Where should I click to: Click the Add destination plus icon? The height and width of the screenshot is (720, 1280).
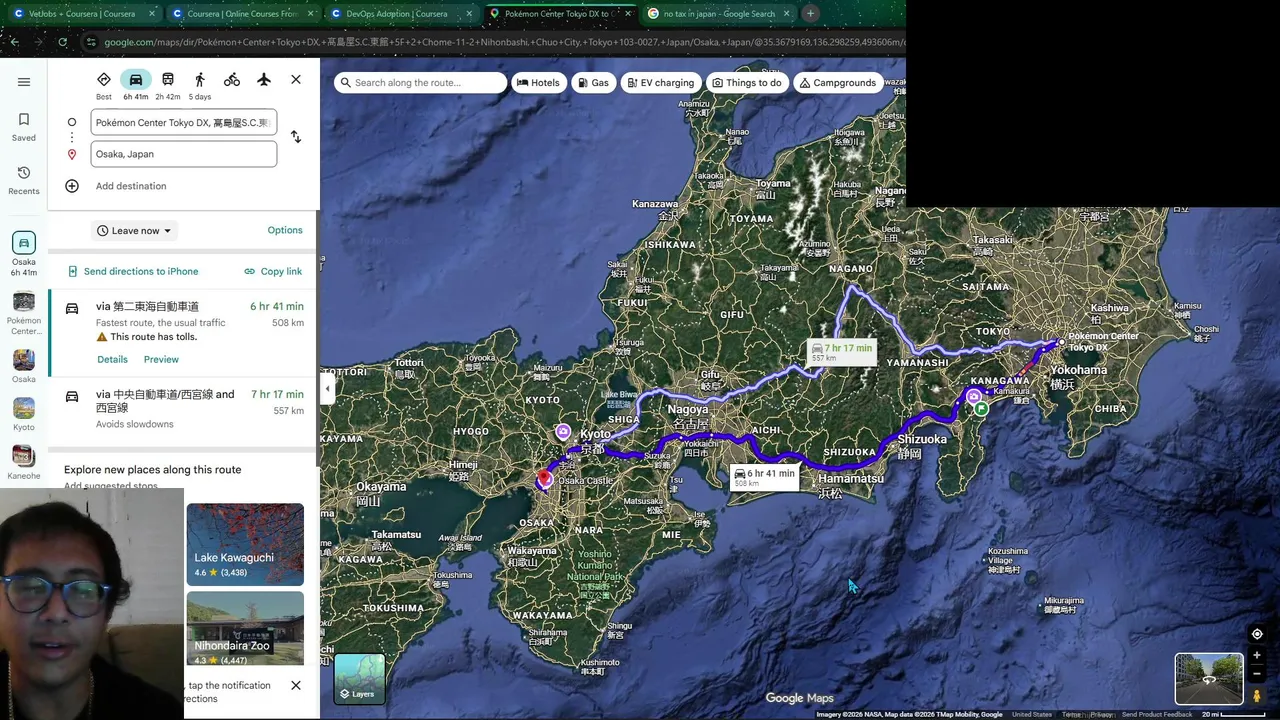pos(72,186)
